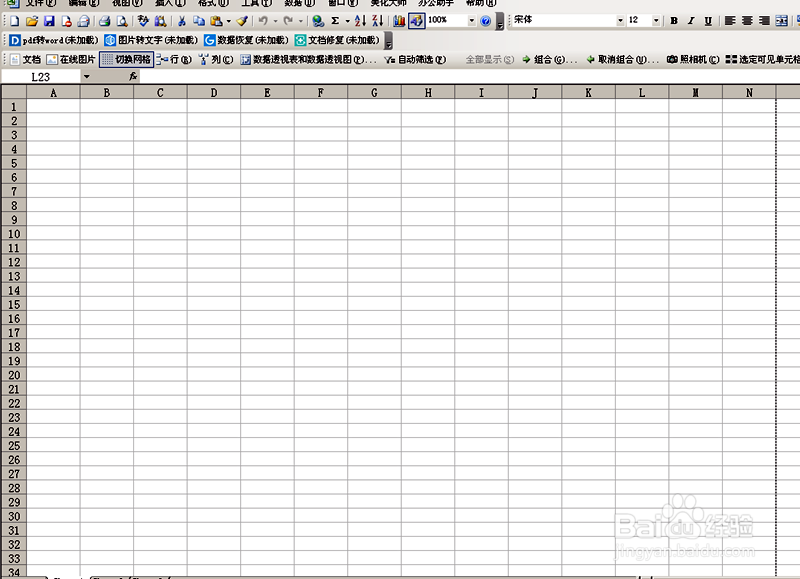Save the workbook with floppy disk icon
Screen dimensions: 800x579
click(49, 21)
